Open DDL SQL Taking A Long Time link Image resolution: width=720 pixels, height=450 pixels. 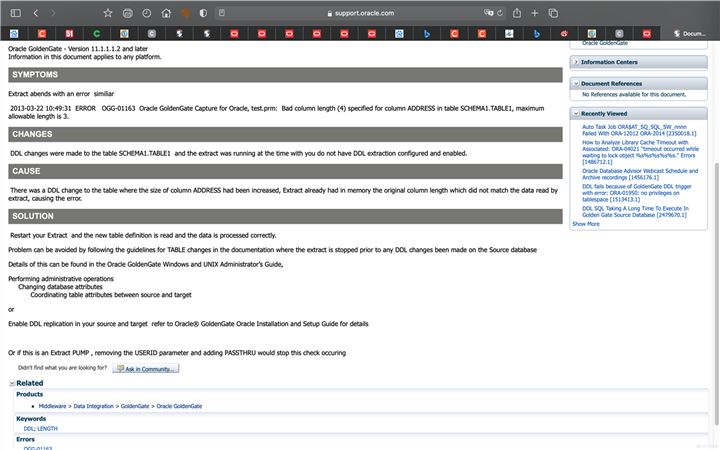(x=635, y=212)
